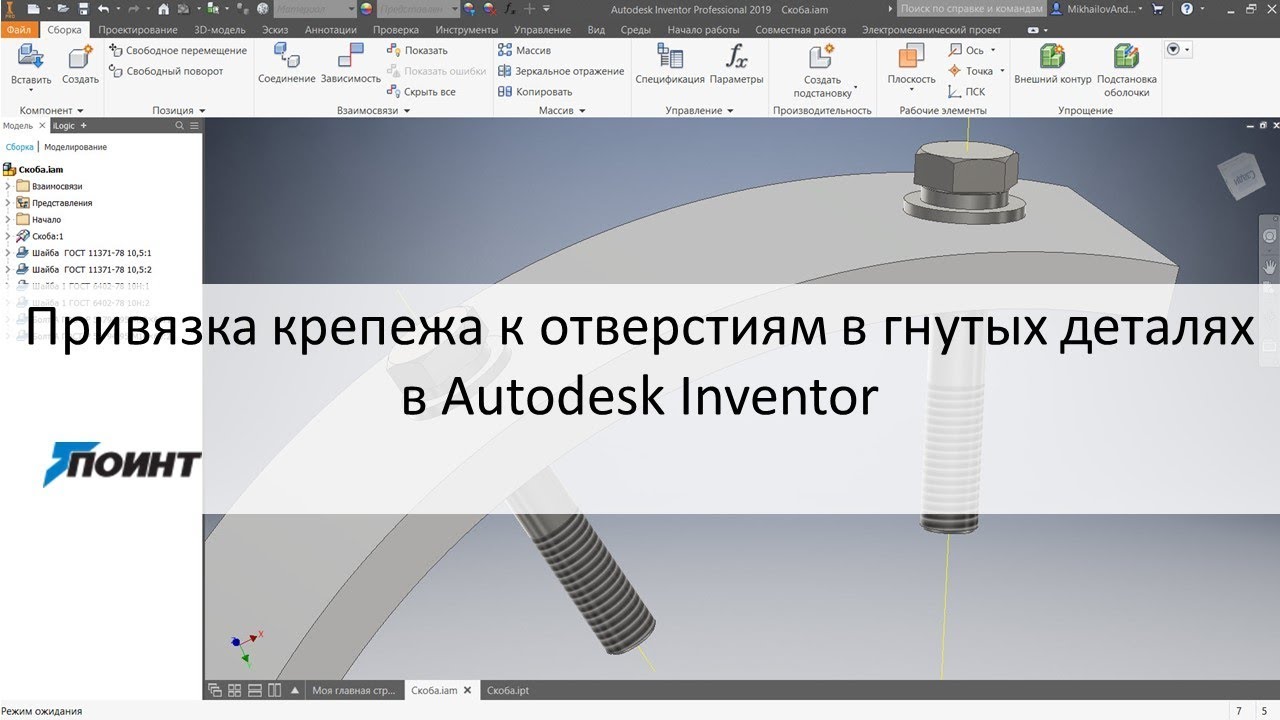The width and height of the screenshot is (1280, 720).
Task: Click the Создать component icon
Action: tap(80, 57)
